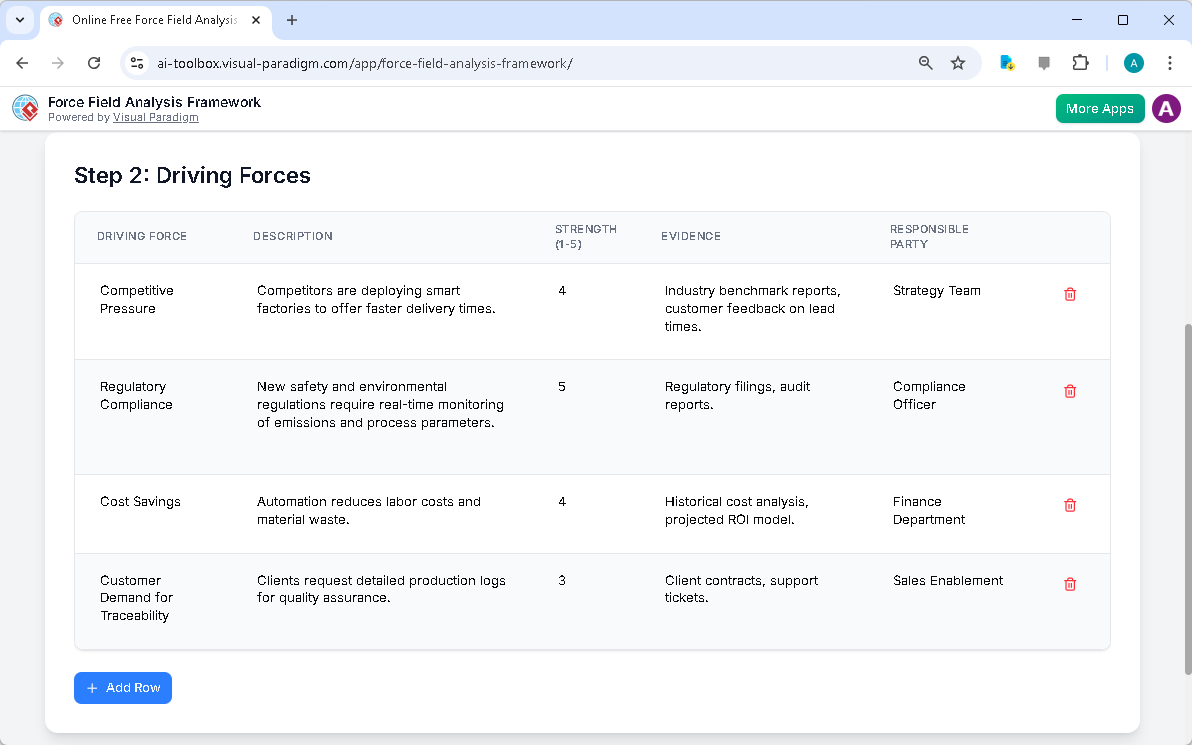Click the More Apps button
1192x745 pixels.
[1100, 108]
